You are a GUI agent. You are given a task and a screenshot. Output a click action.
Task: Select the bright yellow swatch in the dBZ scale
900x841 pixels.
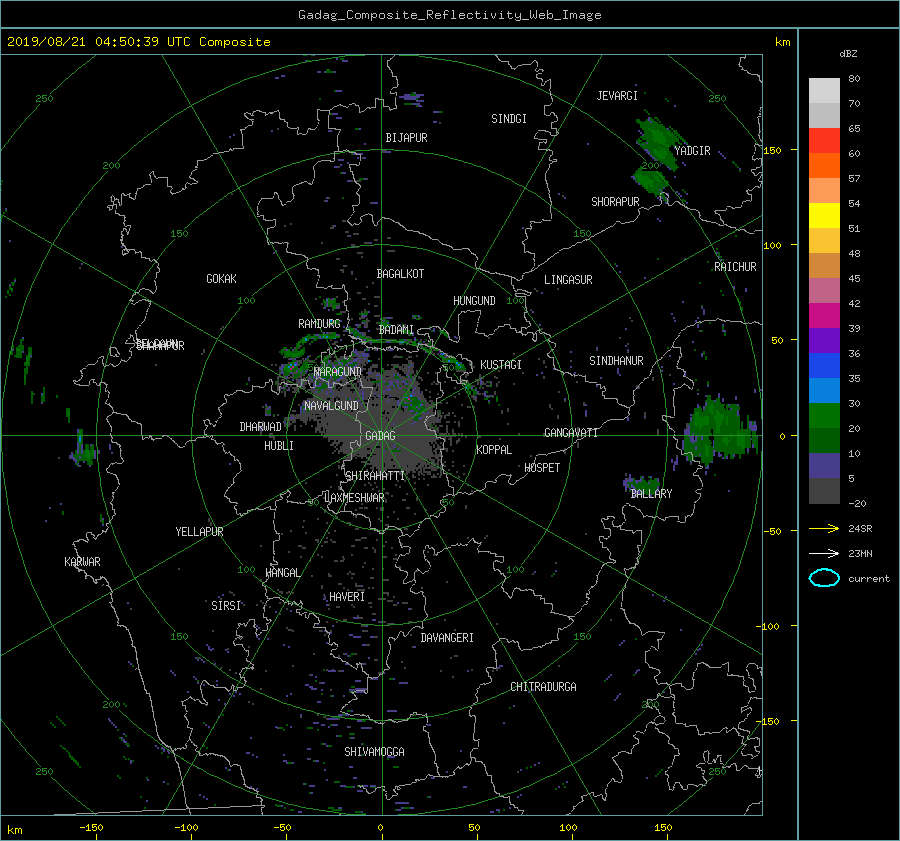[x=824, y=215]
